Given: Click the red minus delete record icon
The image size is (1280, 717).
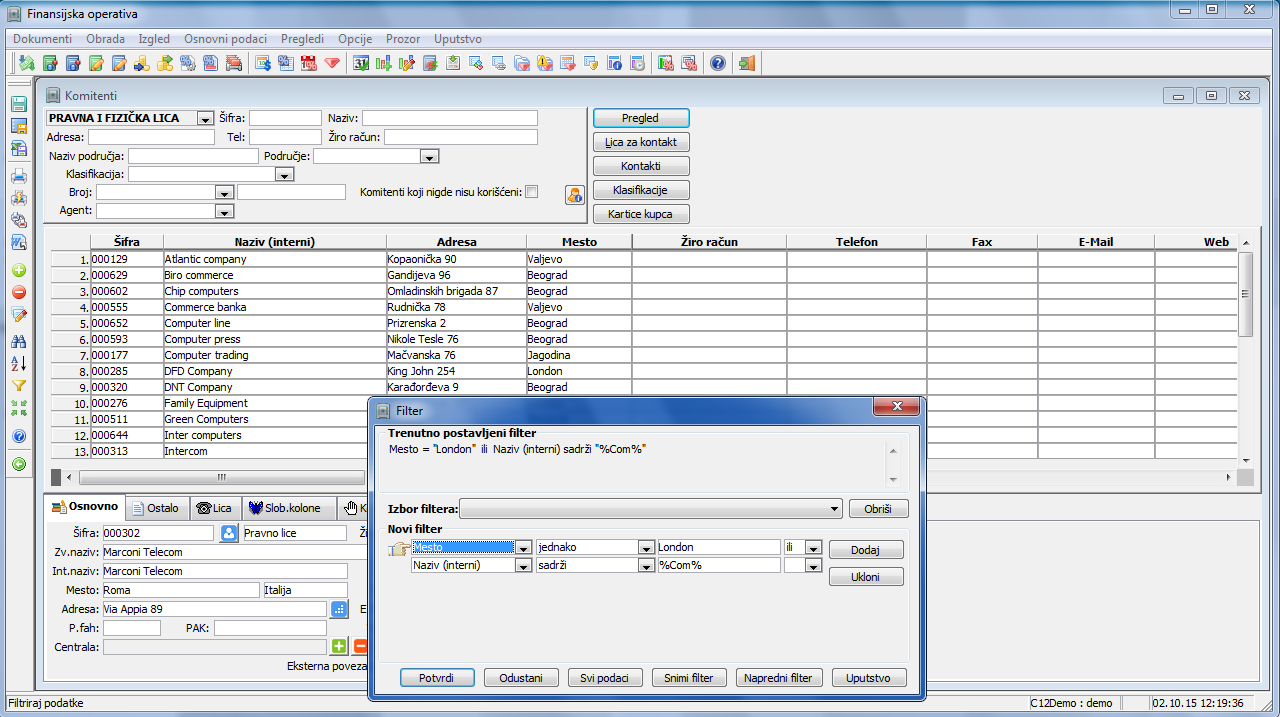Looking at the screenshot, I should pos(18,293).
